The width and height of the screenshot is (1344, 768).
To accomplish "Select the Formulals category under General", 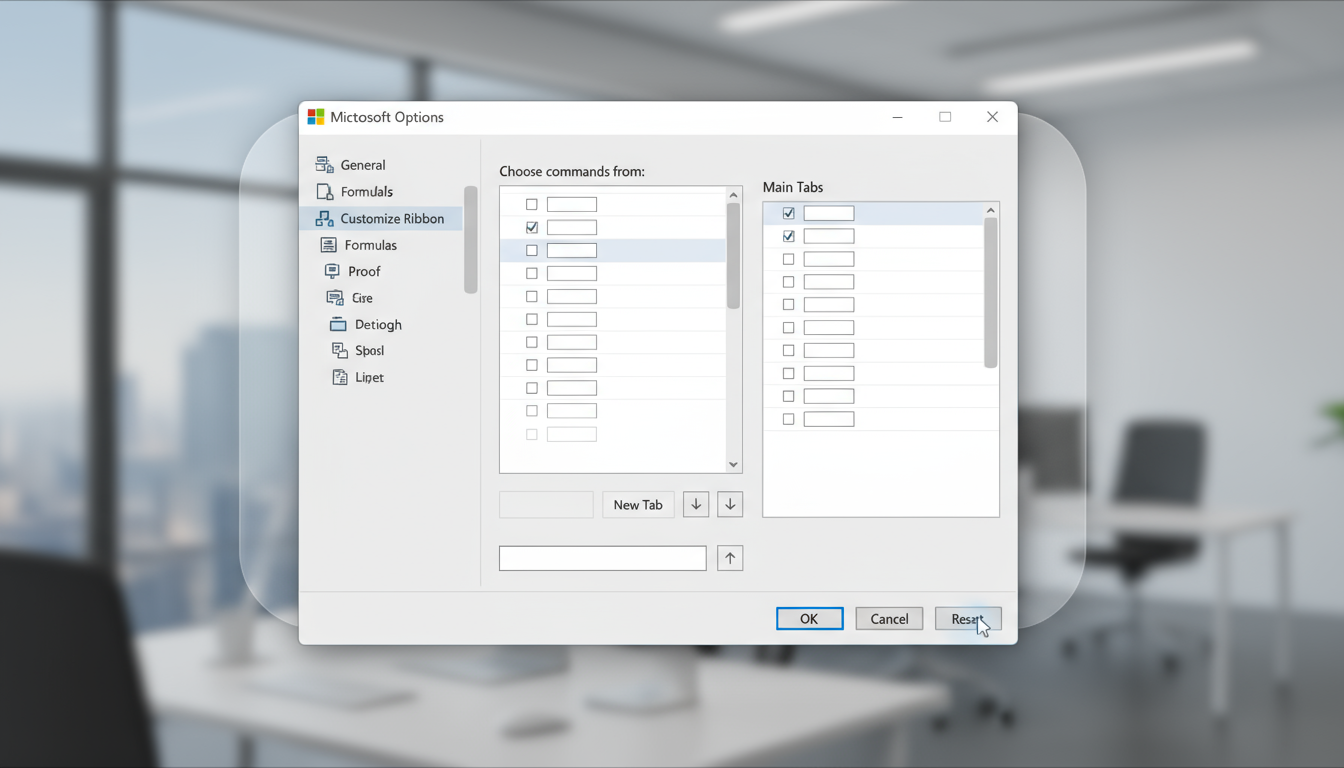I will [366, 192].
